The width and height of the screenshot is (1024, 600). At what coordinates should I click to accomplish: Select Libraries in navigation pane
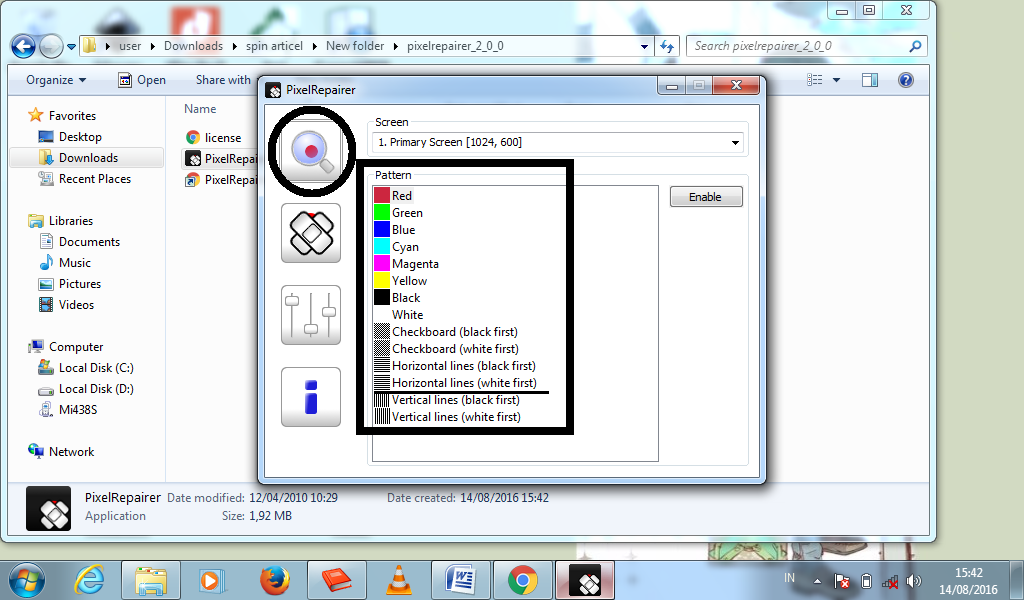click(x=61, y=221)
